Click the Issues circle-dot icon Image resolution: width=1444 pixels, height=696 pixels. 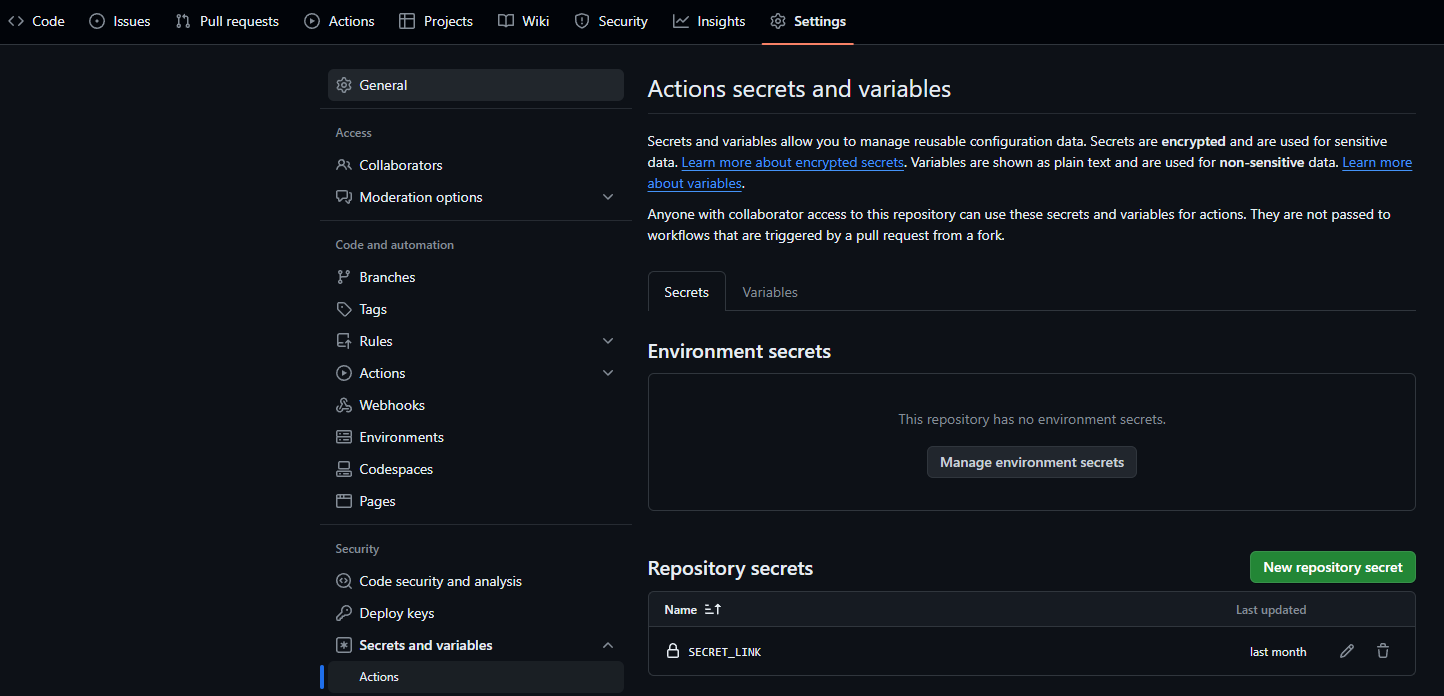[x=97, y=21]
